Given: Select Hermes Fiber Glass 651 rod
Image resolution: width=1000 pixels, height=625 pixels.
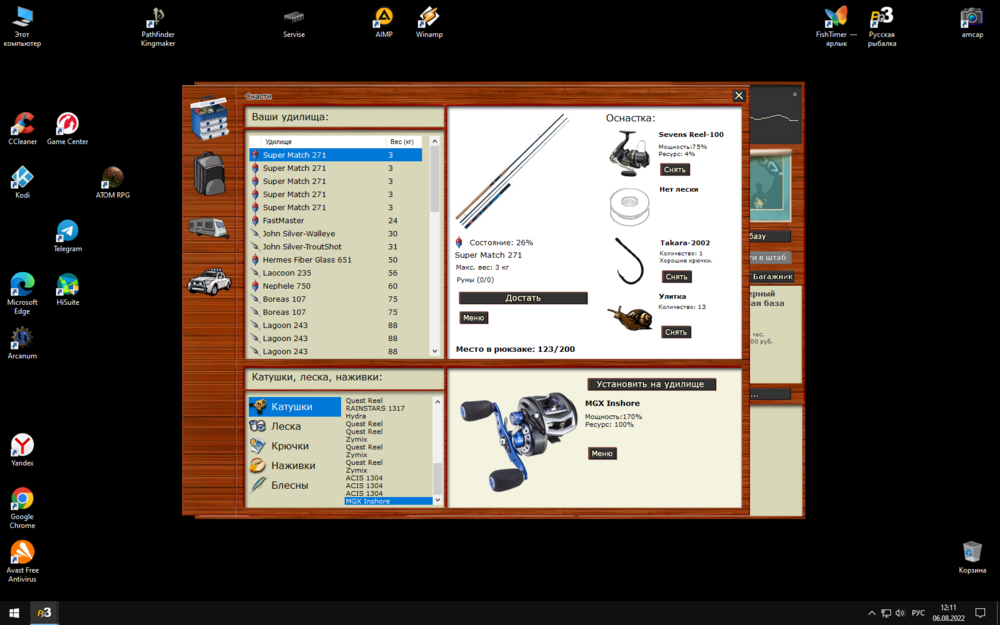Looking at the screenshot, I should (x=307, y=260).
